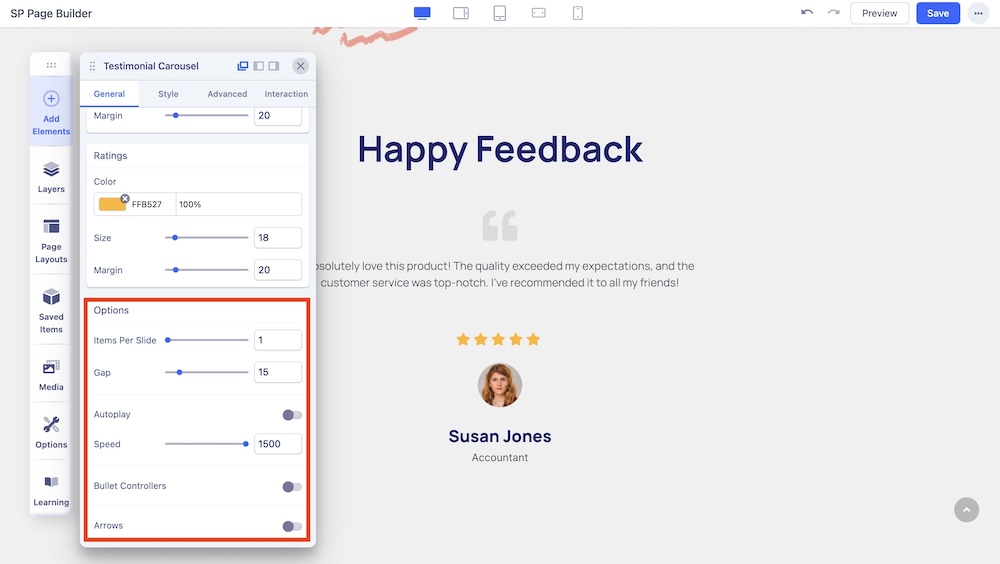This screenshot has height=564, width=1000.
Task: Turn on Bullet Controllers switch
Action: (291, 487)
